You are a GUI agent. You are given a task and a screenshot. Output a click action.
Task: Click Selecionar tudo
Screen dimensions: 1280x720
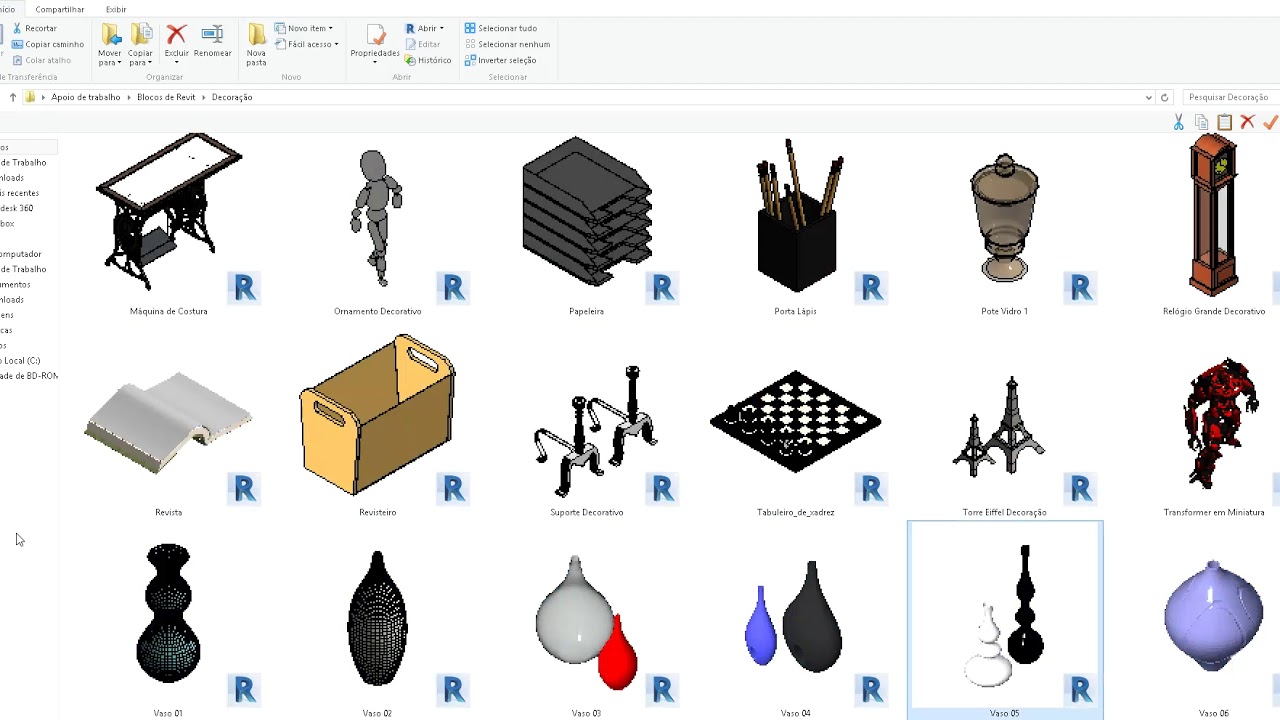click(x=501, y=28)
